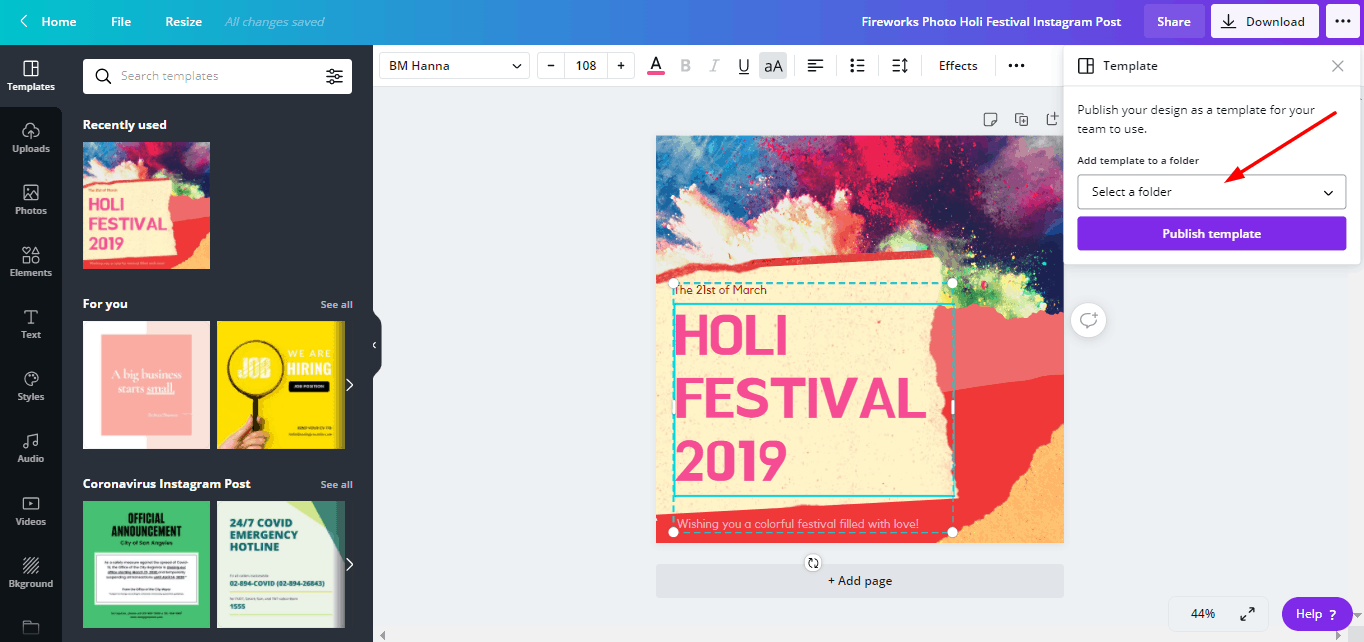This screenshot has width=1364, height=642.
Task: Open the Resize menu
Action: click(x=184, y=21)
